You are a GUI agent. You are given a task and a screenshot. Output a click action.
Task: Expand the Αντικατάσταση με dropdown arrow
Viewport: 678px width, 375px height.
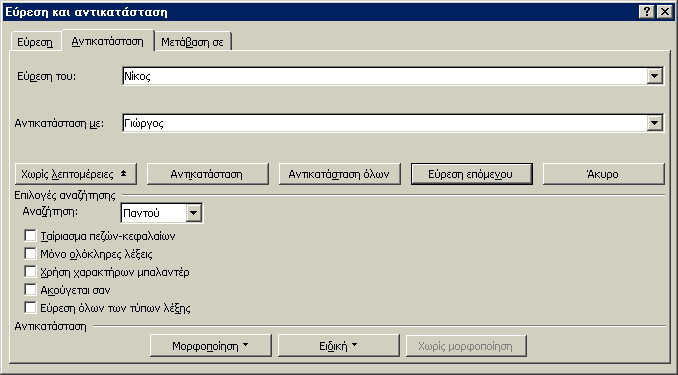pyautogui.click(x=655, y=124)
